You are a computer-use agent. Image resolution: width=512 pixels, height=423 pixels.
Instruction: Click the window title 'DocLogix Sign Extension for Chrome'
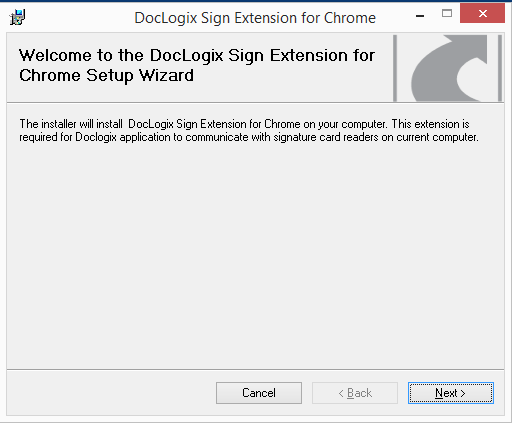click(x=255, y=18)
